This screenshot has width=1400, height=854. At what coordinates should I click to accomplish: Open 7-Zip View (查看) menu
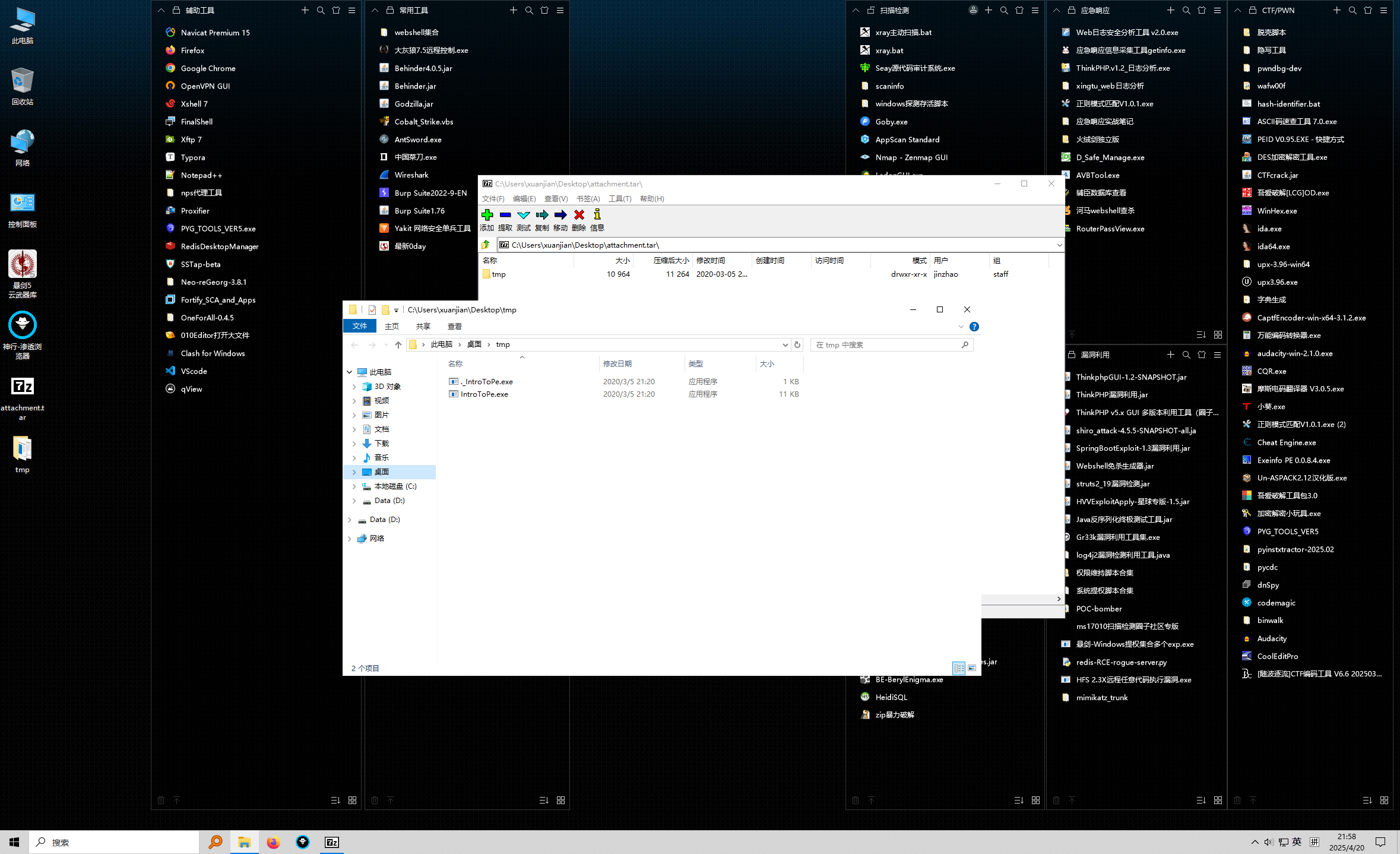(x=556, y=198)
